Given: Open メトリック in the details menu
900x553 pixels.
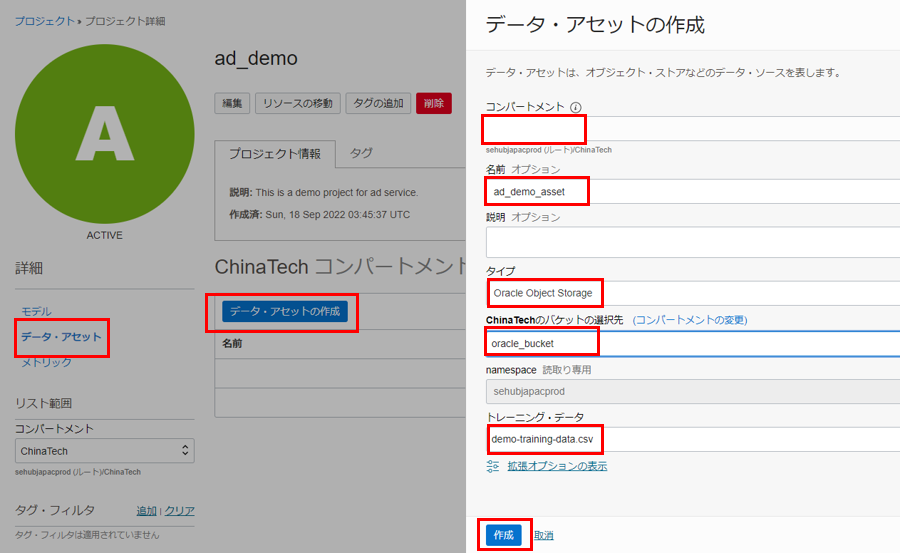Looking at the screenshot, I should pyautogui.click(x=46, y=362).
